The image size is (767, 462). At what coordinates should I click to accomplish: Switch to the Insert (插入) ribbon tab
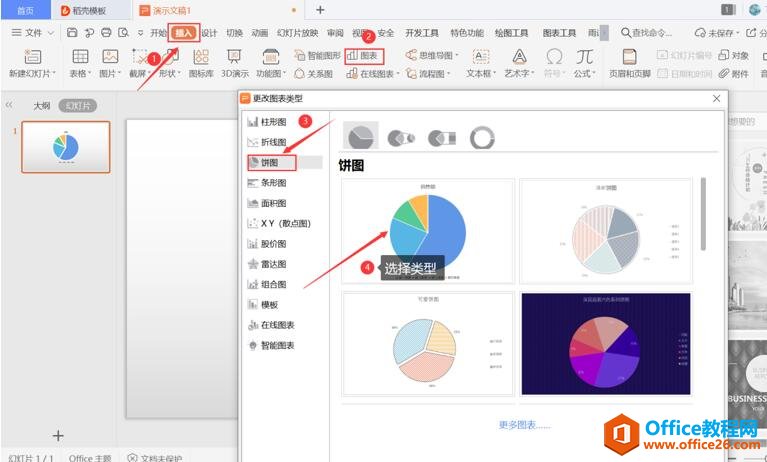183,33
